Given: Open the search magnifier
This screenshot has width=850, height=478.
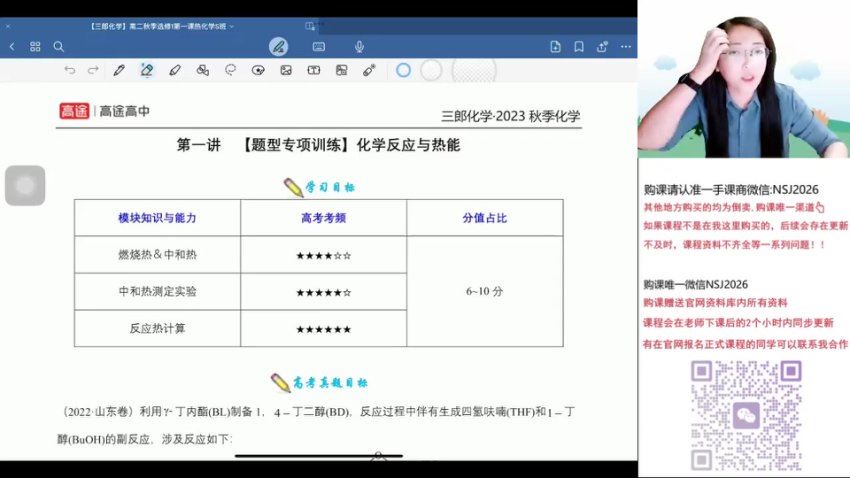Looking at the screenshot, I should (x=59, y=47).
